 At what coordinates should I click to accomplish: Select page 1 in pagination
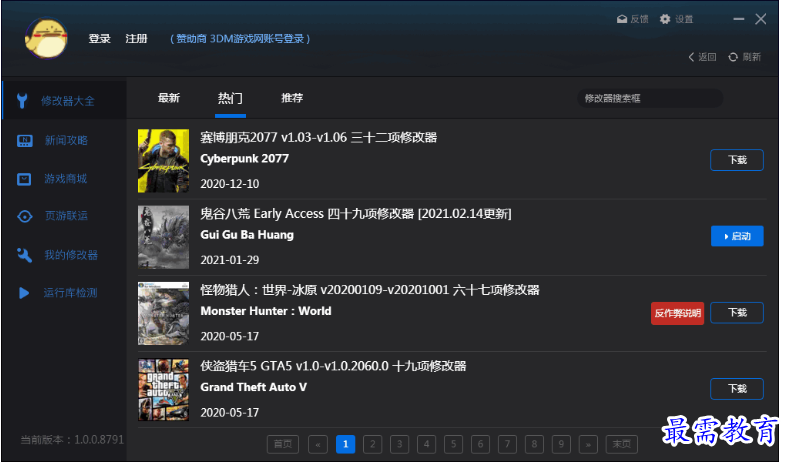345,444
